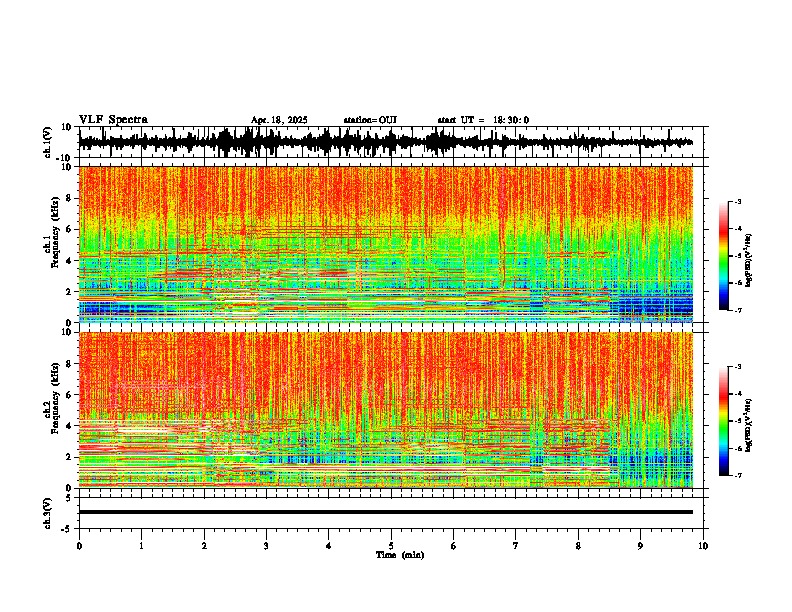Click the "ch.3(V)" axis label

tap(48, 514)
